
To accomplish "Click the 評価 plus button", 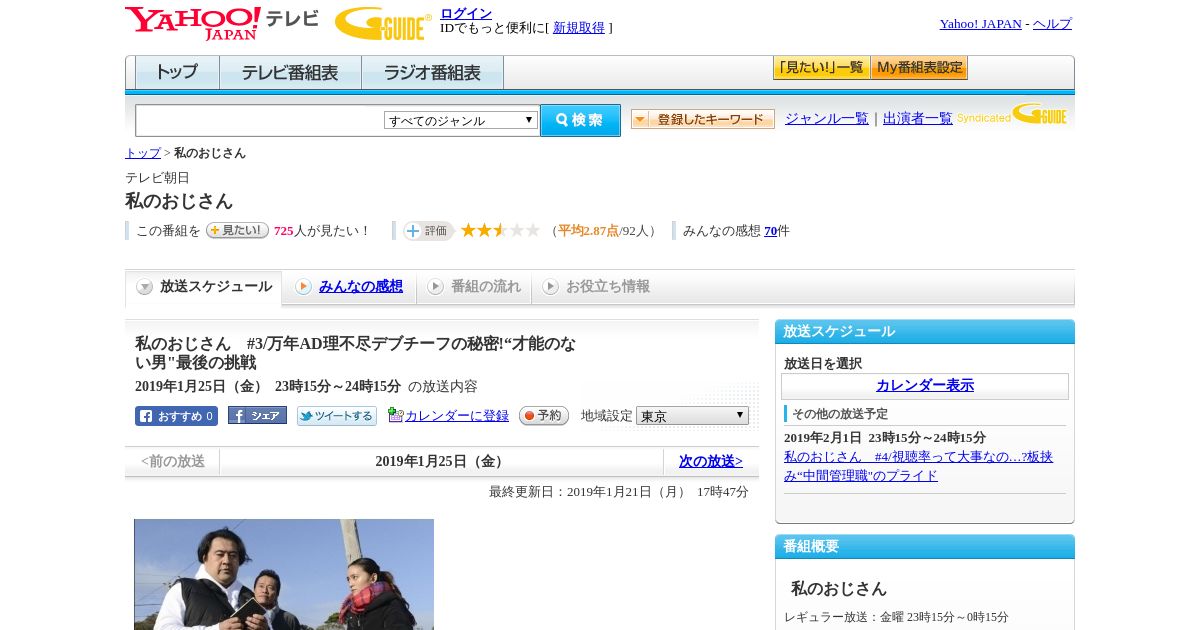I will coord(428,231).
